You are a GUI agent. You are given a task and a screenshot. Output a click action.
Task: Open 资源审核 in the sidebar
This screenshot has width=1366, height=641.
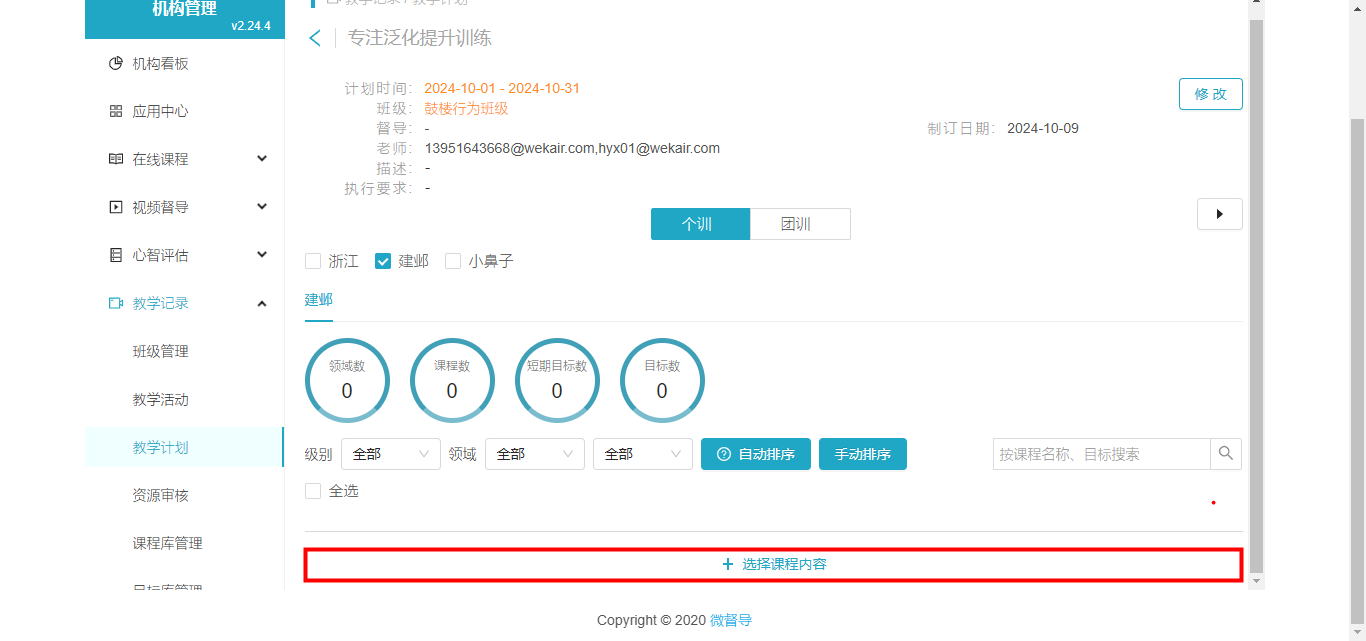click(160, 496)
